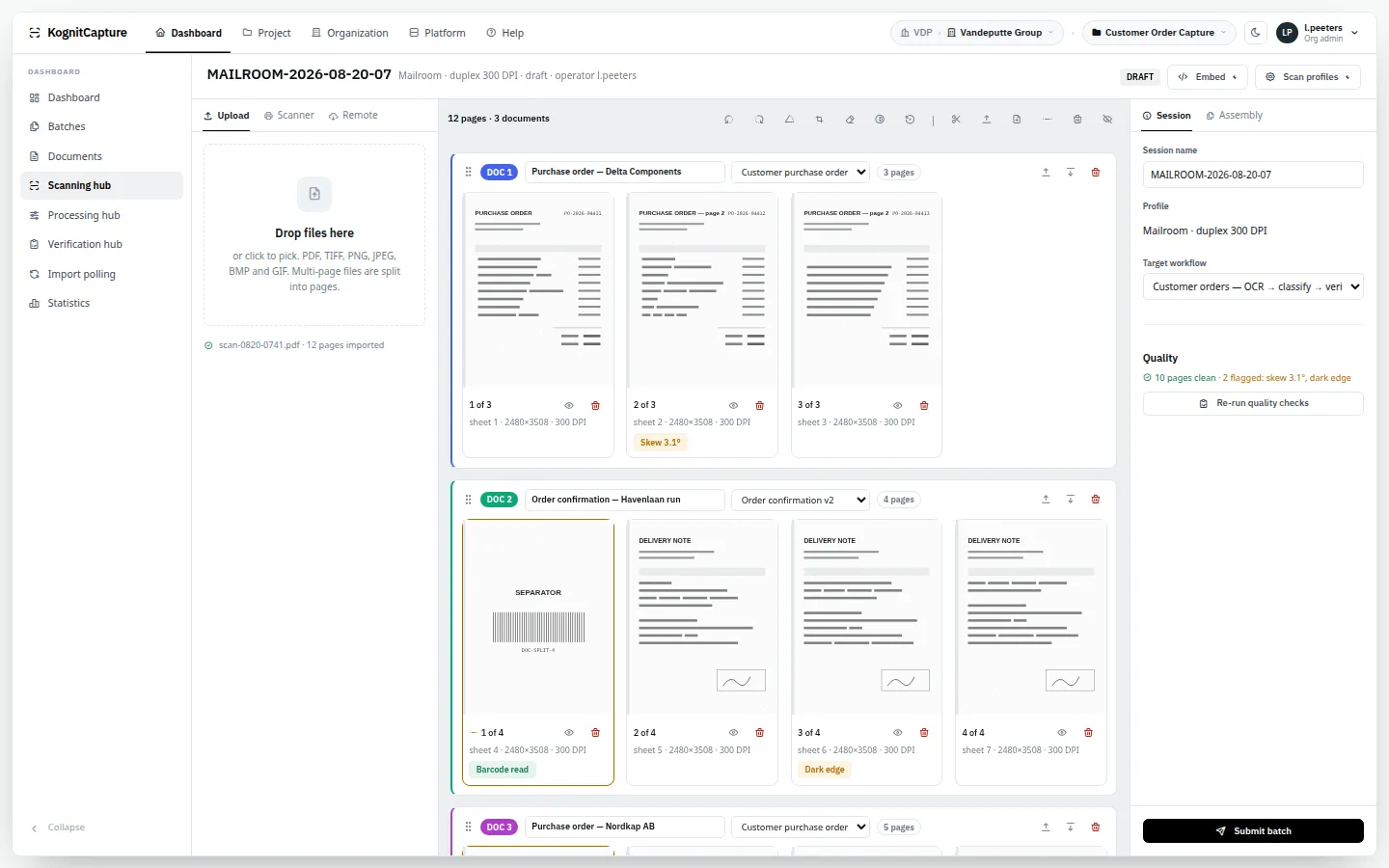Viewport: 1389px width, 868px height.
Task: Switch to the Scanner tab
Action: (x=289, y=116)
